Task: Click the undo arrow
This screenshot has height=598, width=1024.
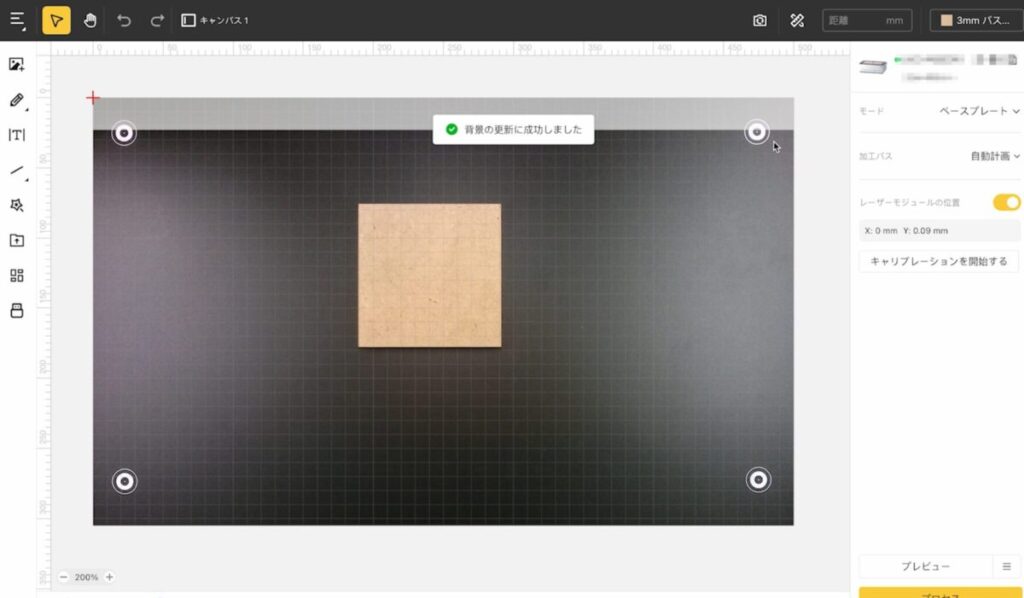Action: (124, 20)
